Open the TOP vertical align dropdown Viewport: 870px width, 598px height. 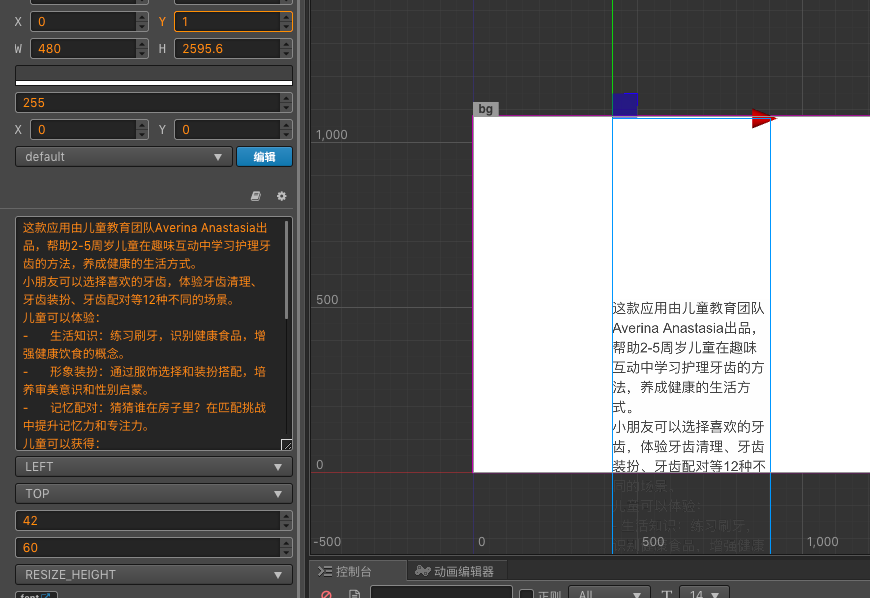coord(154,494)
